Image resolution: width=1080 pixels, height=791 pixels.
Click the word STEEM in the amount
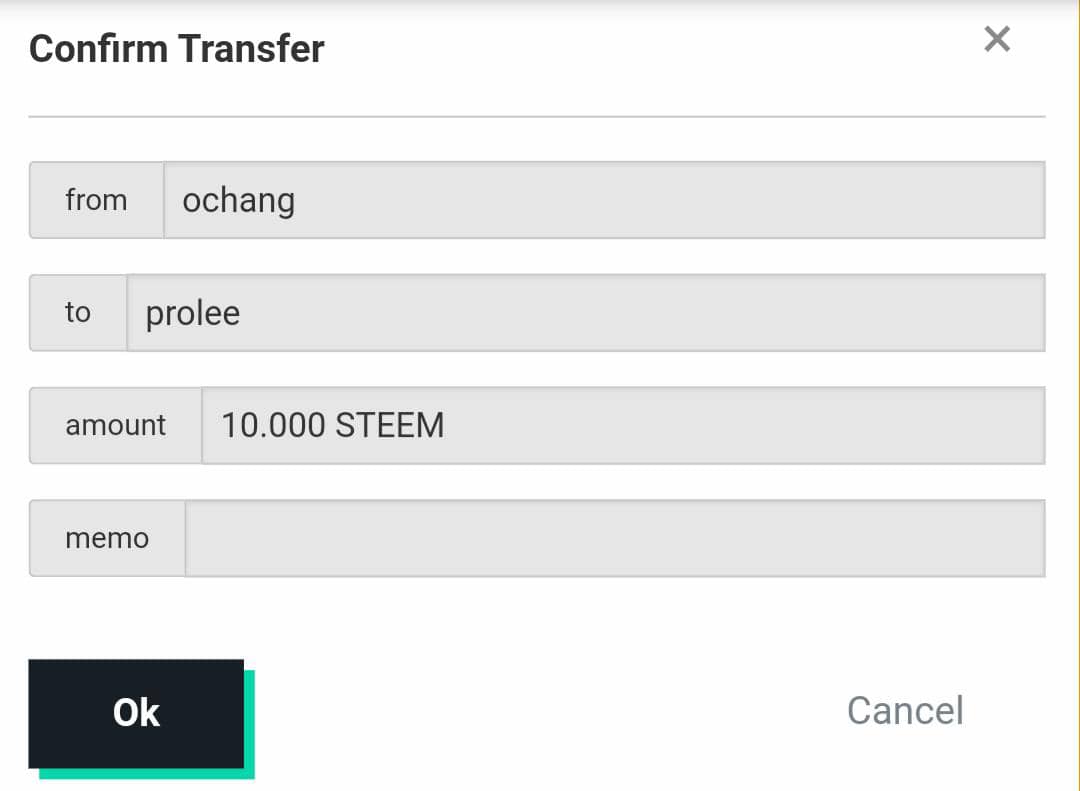pos(389,426)
